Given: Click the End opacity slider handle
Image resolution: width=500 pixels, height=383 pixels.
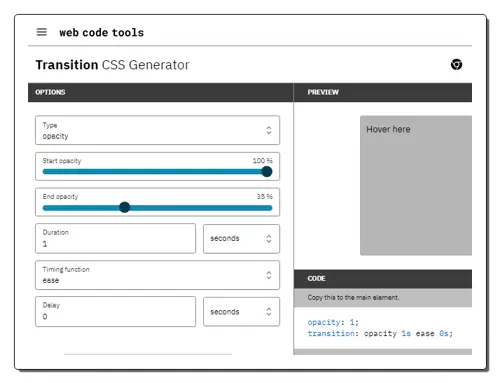Looking at the screenshot, I should pos(125,207).
